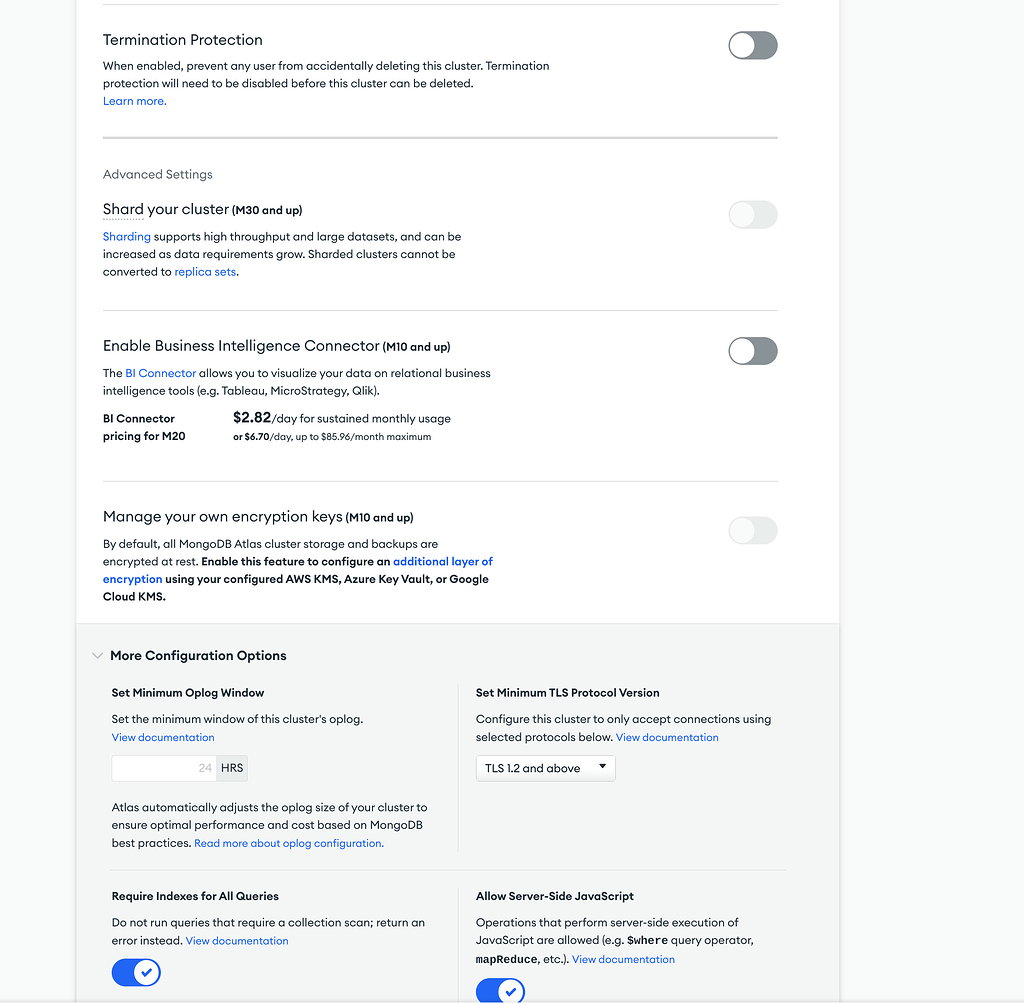1024x1003 pixels.
Task: Open View documentation for TLS Protocol Version
Action: pos(667,737)
